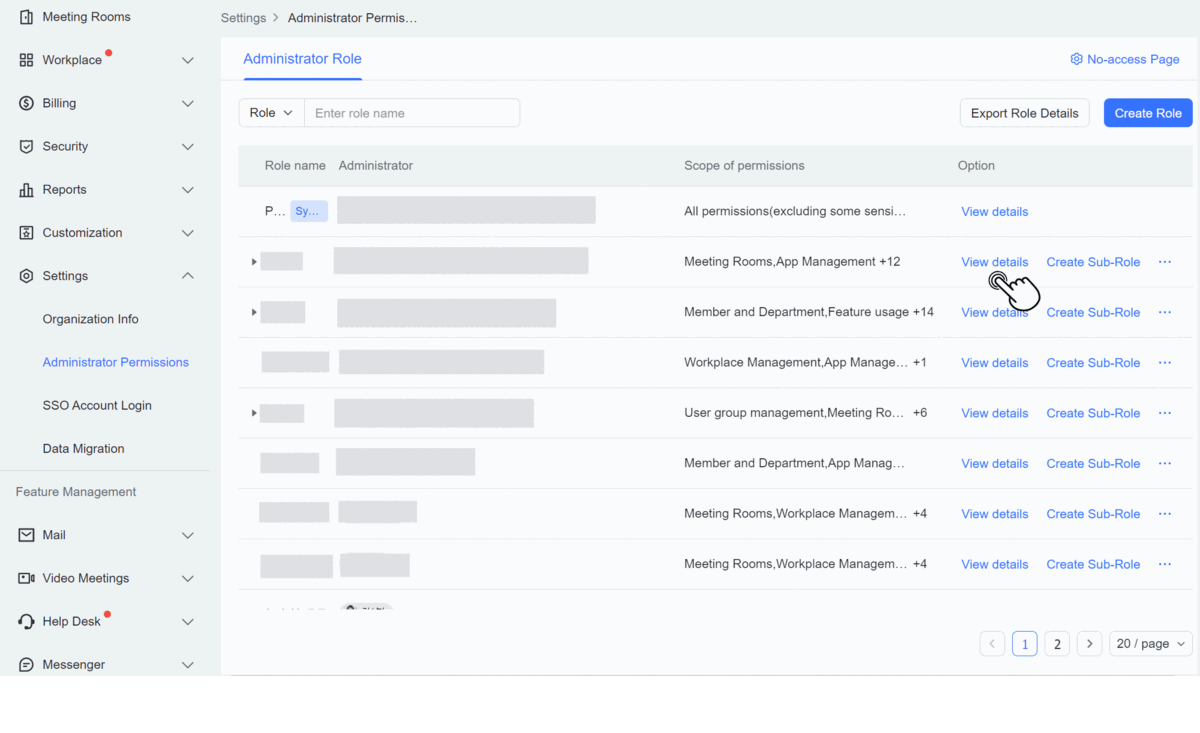Click Export Role Details
The image size is (1200, 733).
(x=1024, y=112)
